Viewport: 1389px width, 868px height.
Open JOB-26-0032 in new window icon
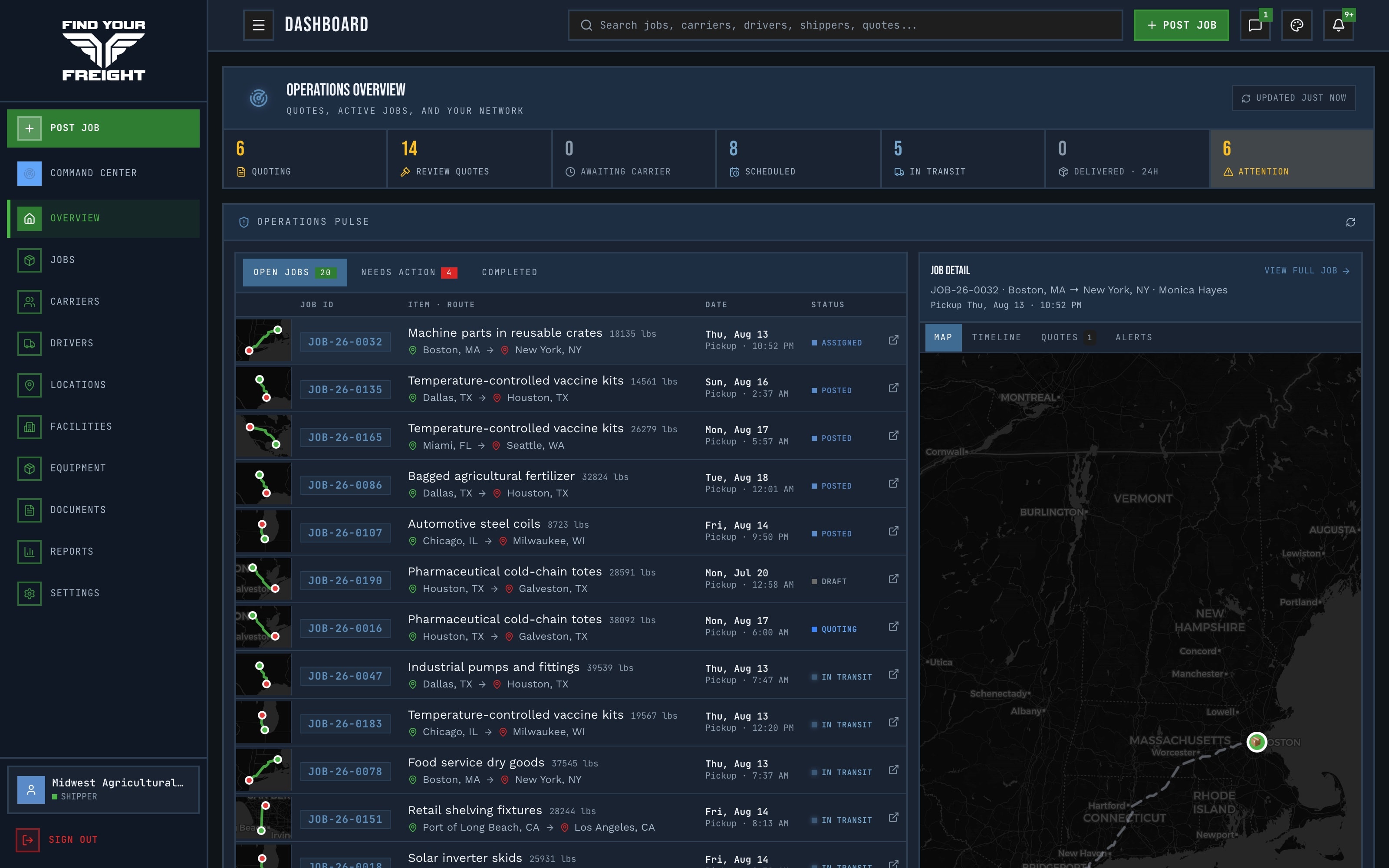click(x=893, y=340)
